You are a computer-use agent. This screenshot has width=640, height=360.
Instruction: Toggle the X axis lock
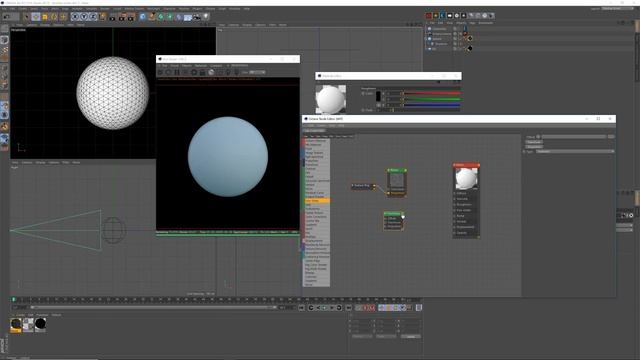point(75,17)
